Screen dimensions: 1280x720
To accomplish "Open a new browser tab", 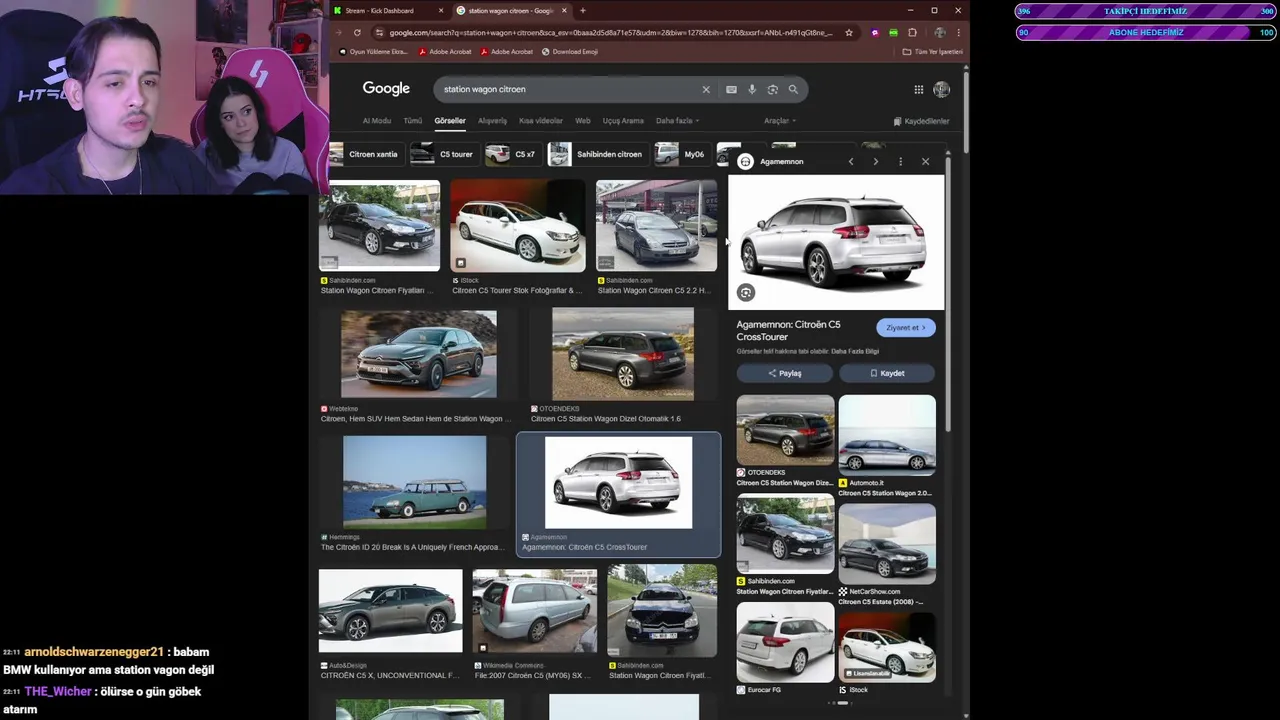I will click(583, 10).
